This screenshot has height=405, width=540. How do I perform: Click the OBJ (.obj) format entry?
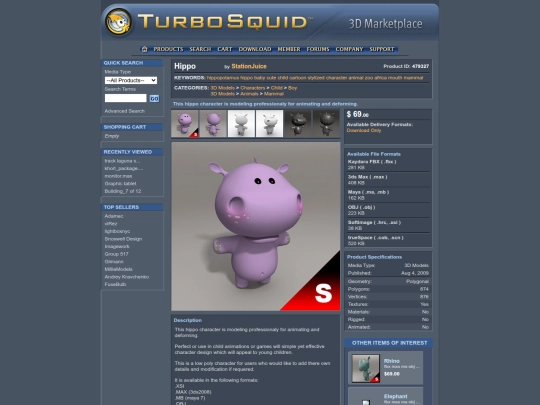click(361, 207)
